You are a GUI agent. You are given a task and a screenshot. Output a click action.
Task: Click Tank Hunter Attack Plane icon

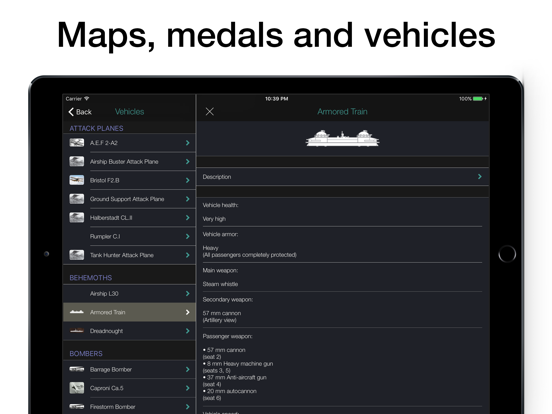click(77, 255)
